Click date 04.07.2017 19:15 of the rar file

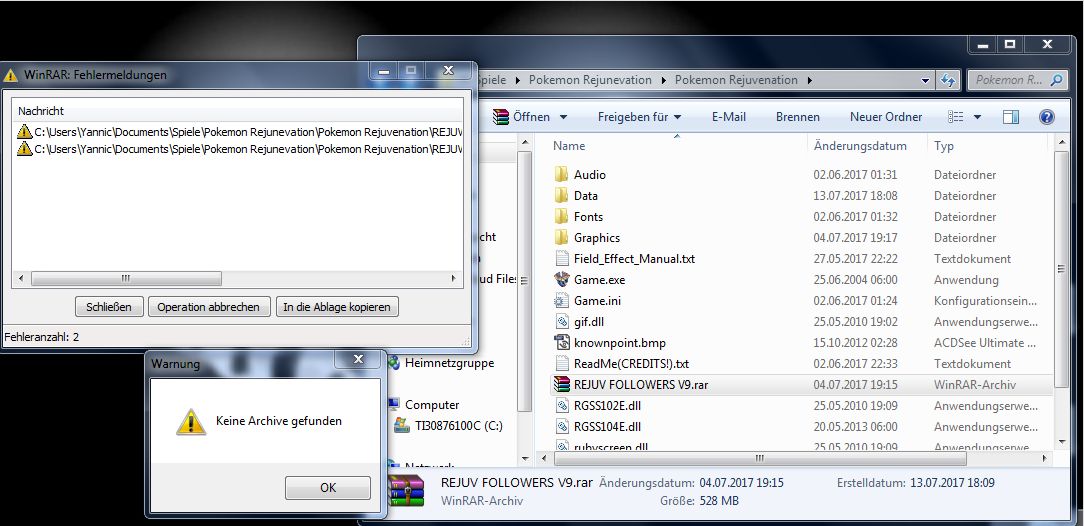[x=855, y=385]
